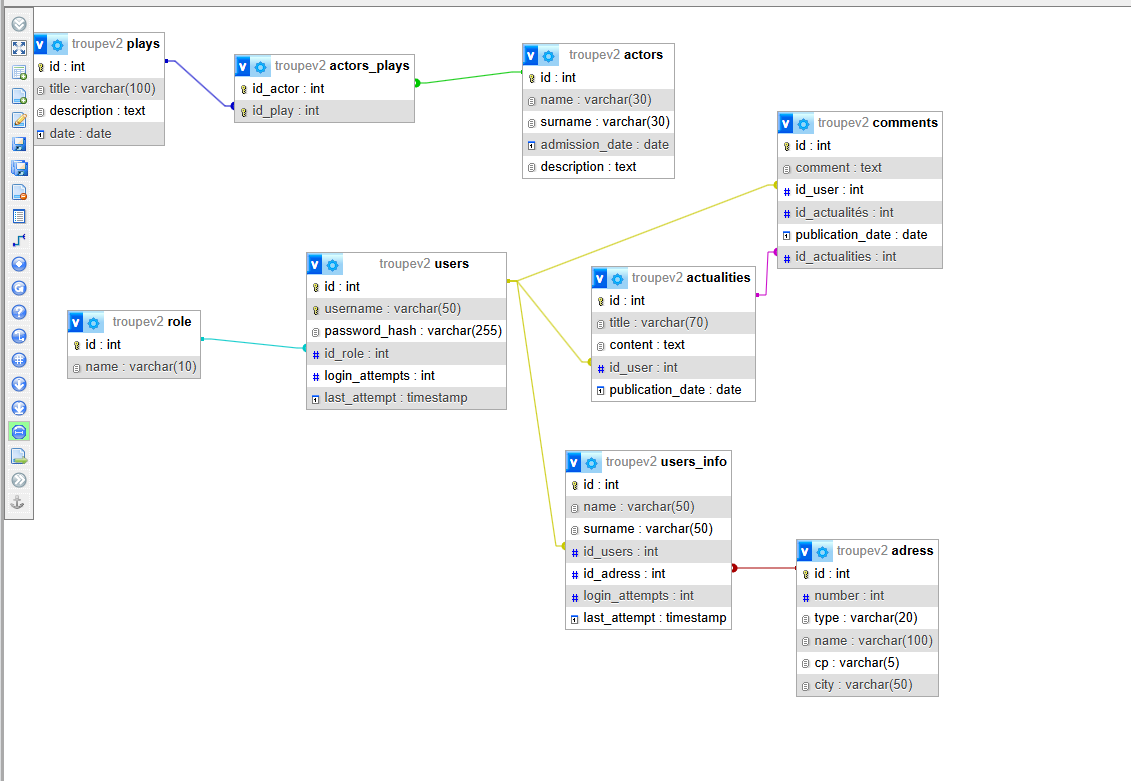Click the gear icon on adress table
Viewport: 1131px width, 781px height.
pyautogui.click(x=823, y=552)
